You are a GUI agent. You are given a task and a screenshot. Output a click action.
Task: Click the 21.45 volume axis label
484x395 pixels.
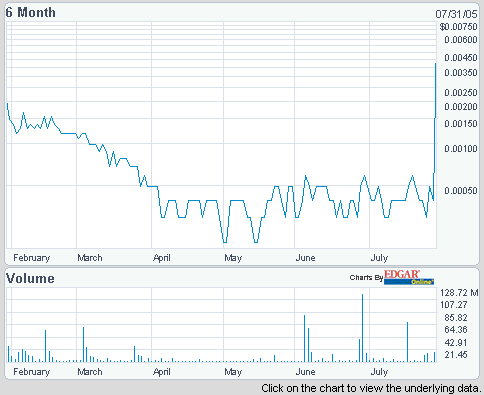456,355
